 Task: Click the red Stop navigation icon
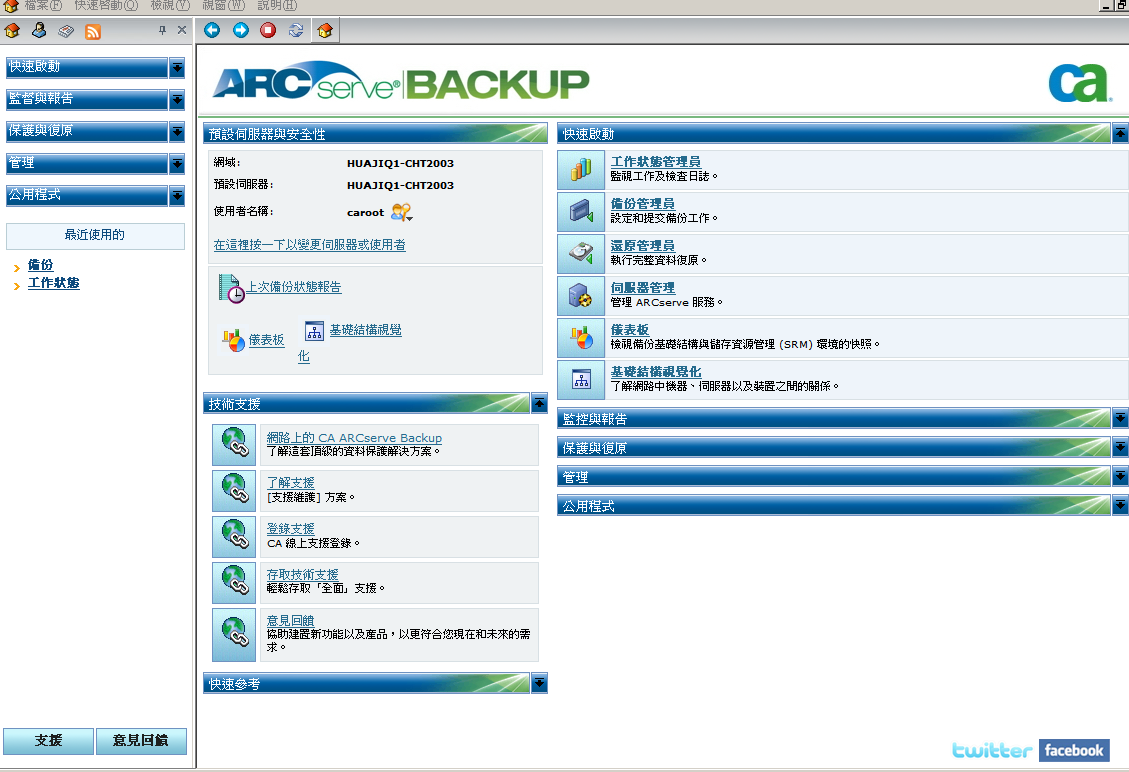click(x=267, y=30)
